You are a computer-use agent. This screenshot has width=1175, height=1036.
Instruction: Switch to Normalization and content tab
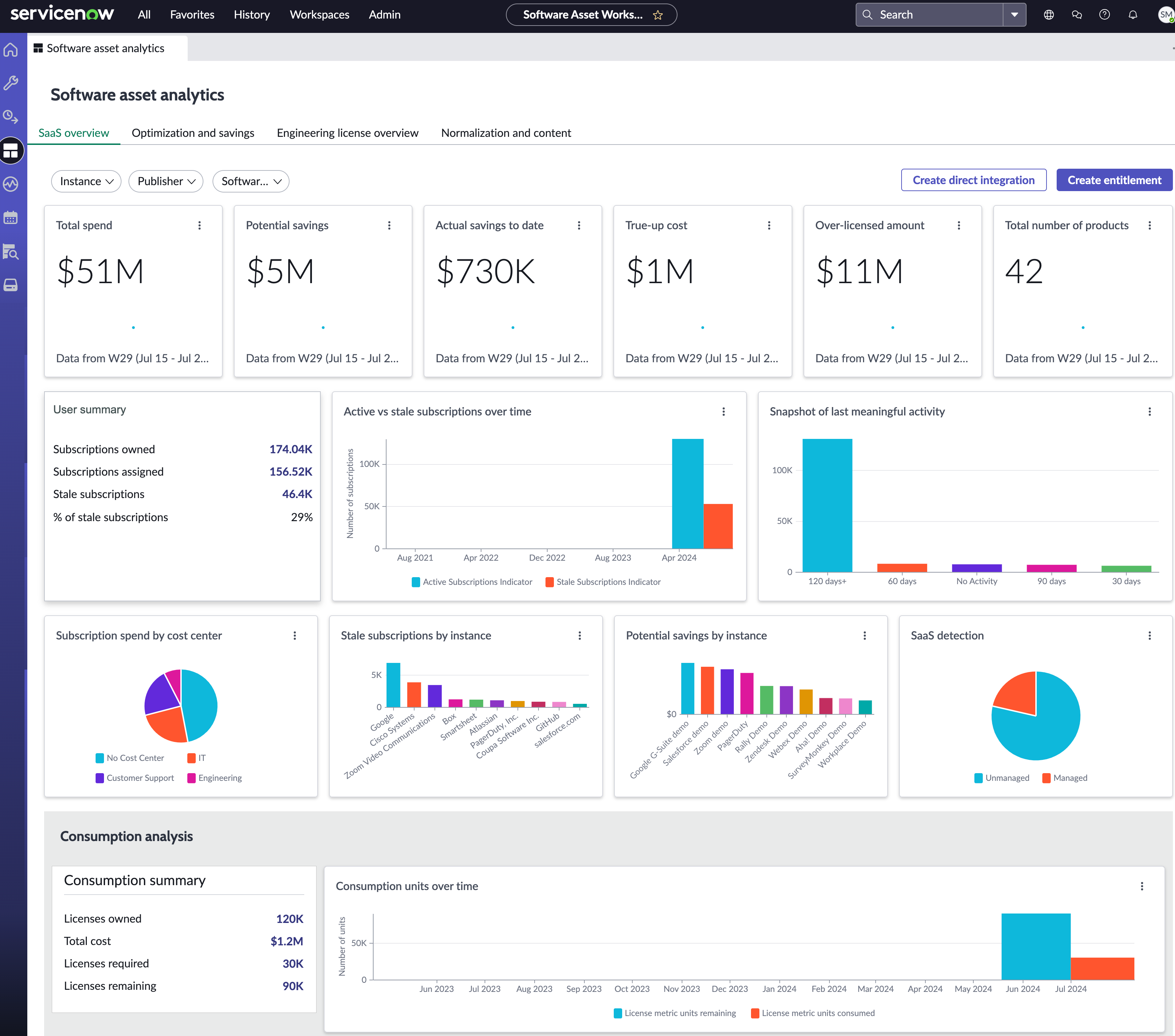coord(506,133)
